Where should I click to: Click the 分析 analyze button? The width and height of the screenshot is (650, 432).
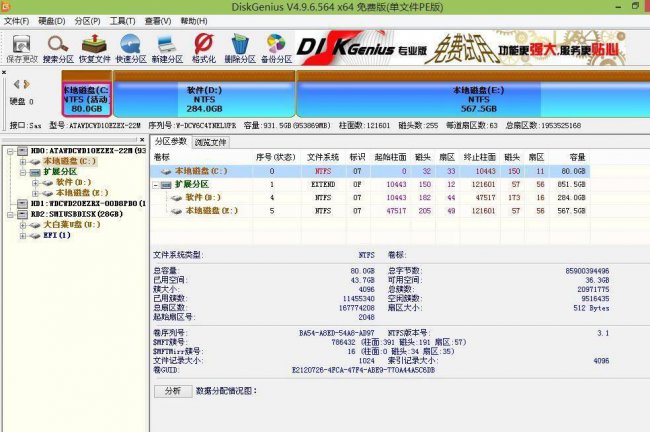point(173,391)
